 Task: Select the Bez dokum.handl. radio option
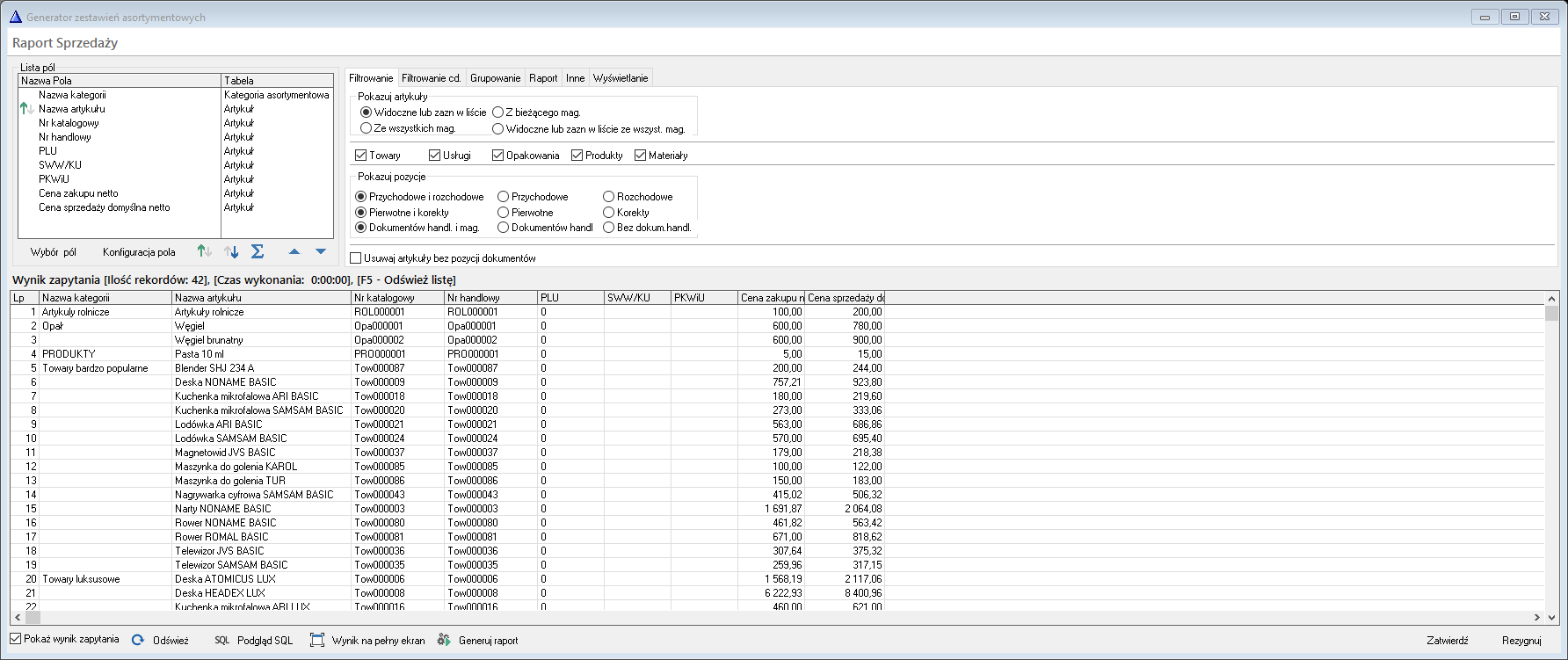click(x=608, y=228)
